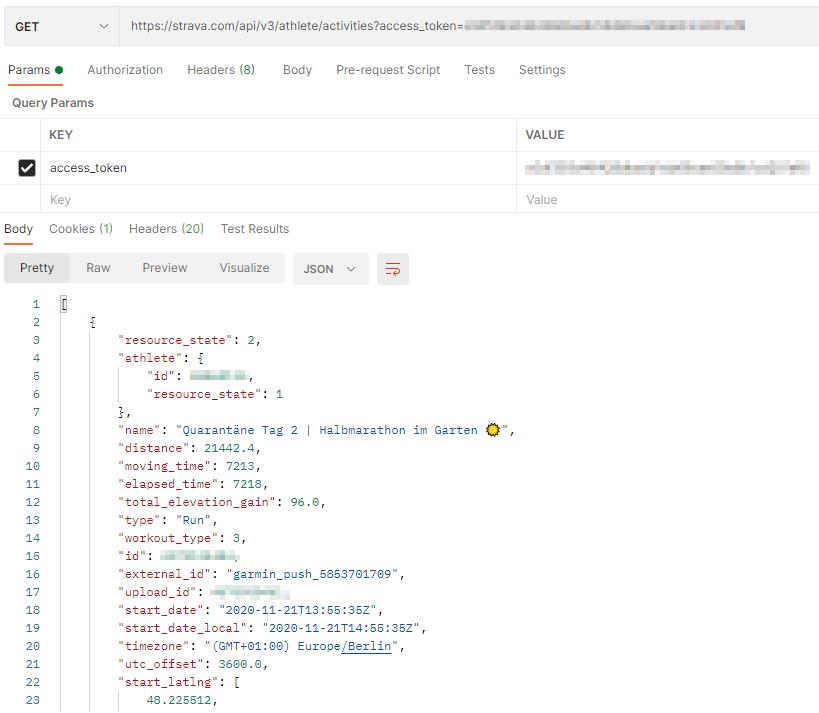
Task: Open the GET method dropdown
Action: click(62, 26)
